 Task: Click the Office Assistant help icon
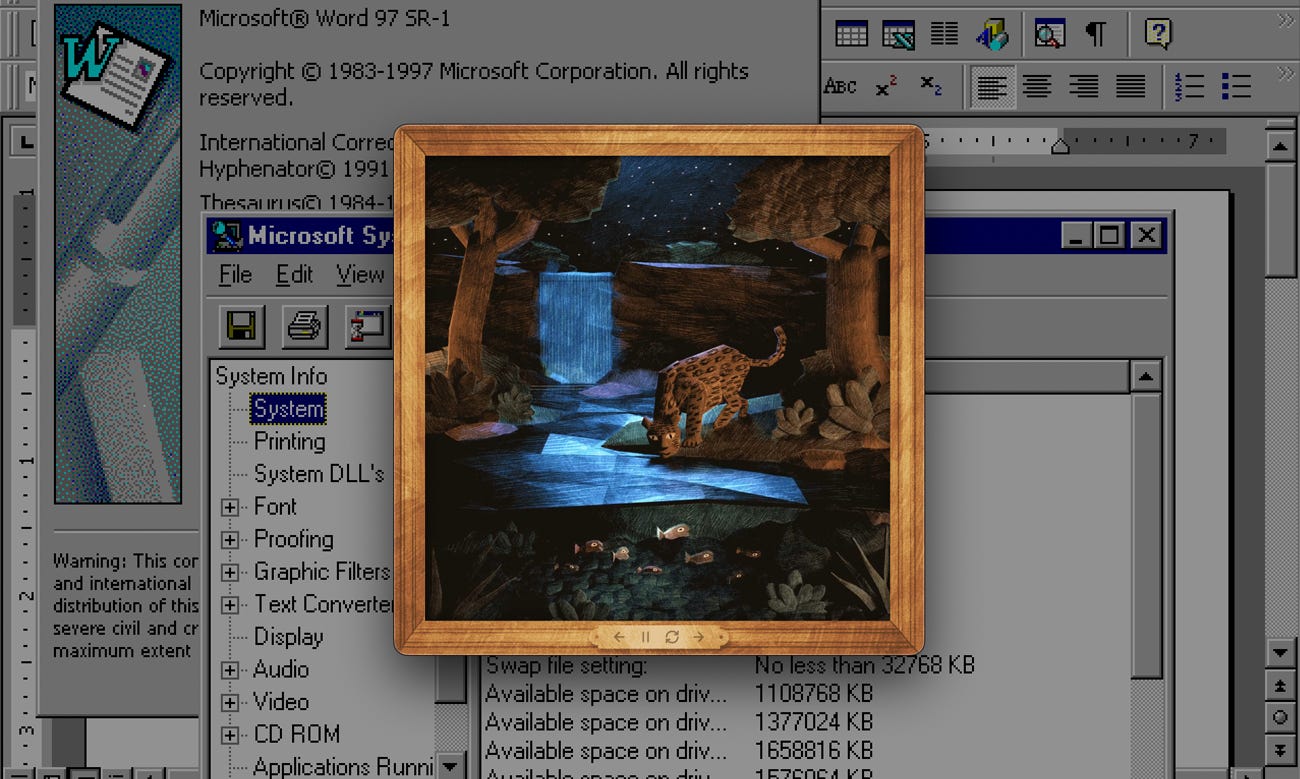click(1158, 35)
